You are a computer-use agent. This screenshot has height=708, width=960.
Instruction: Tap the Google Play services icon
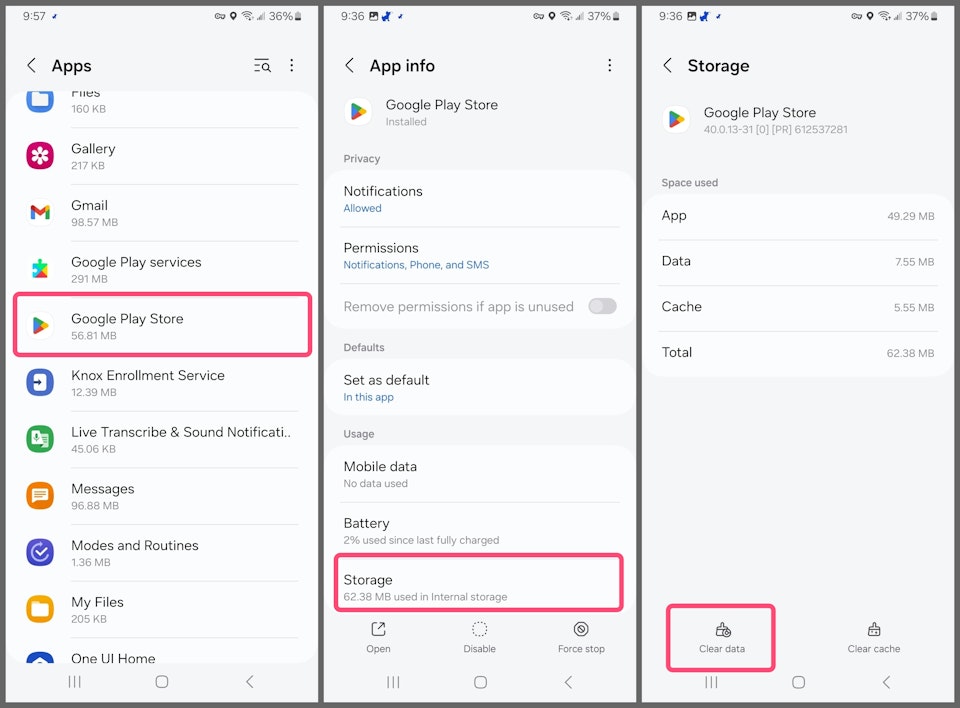click(40, 269)
